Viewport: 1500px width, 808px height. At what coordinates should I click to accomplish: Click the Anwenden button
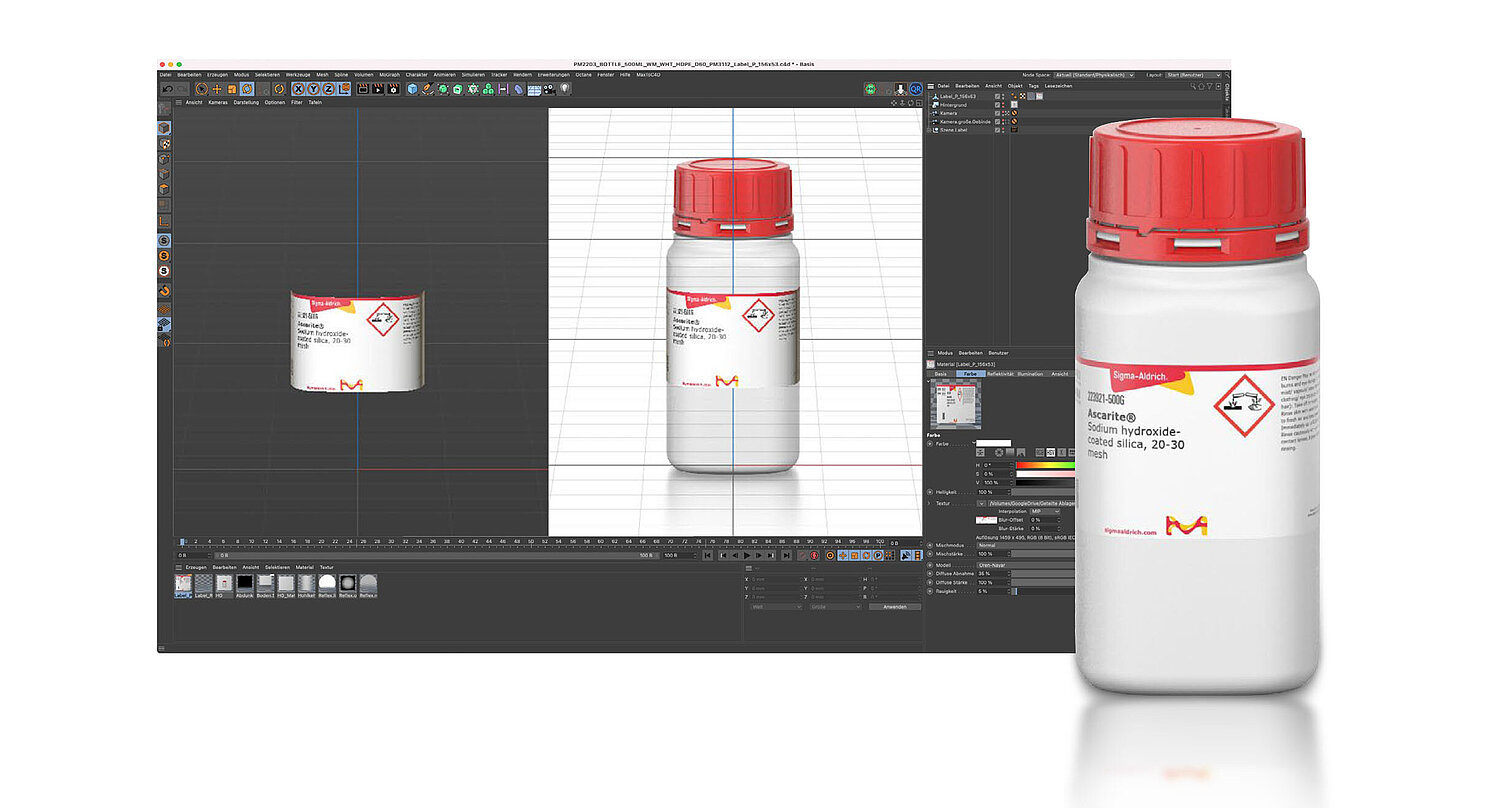pyautogui.click(x=895, y=607)
